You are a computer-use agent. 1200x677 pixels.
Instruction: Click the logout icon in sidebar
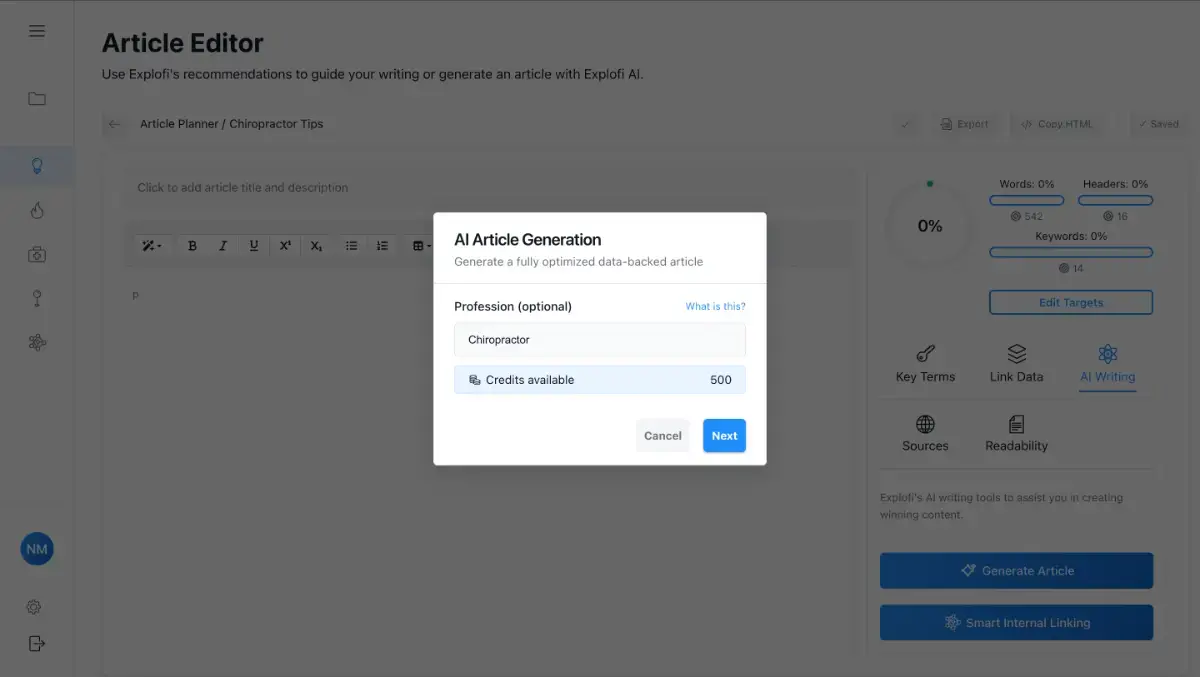click(37, 643)
